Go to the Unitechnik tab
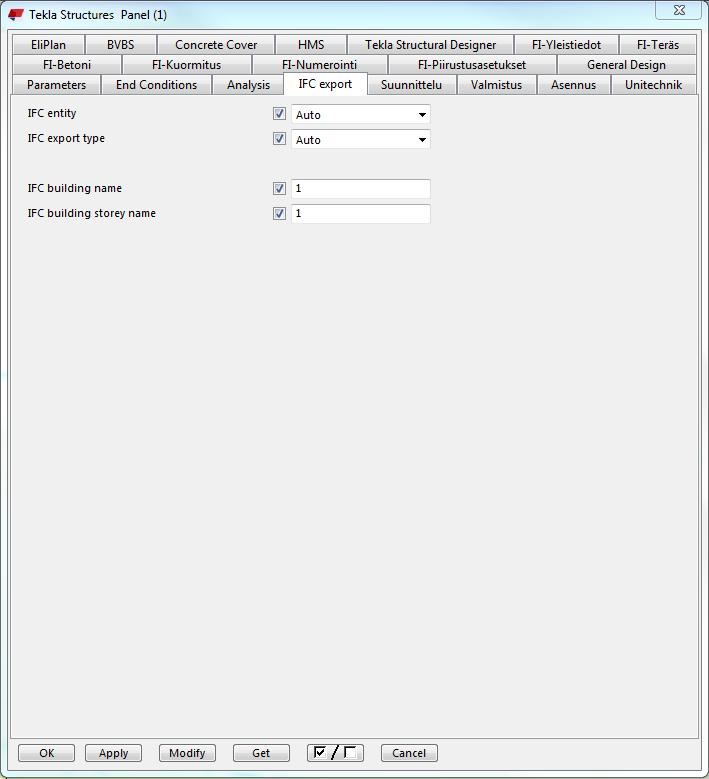 coord(653,84)
